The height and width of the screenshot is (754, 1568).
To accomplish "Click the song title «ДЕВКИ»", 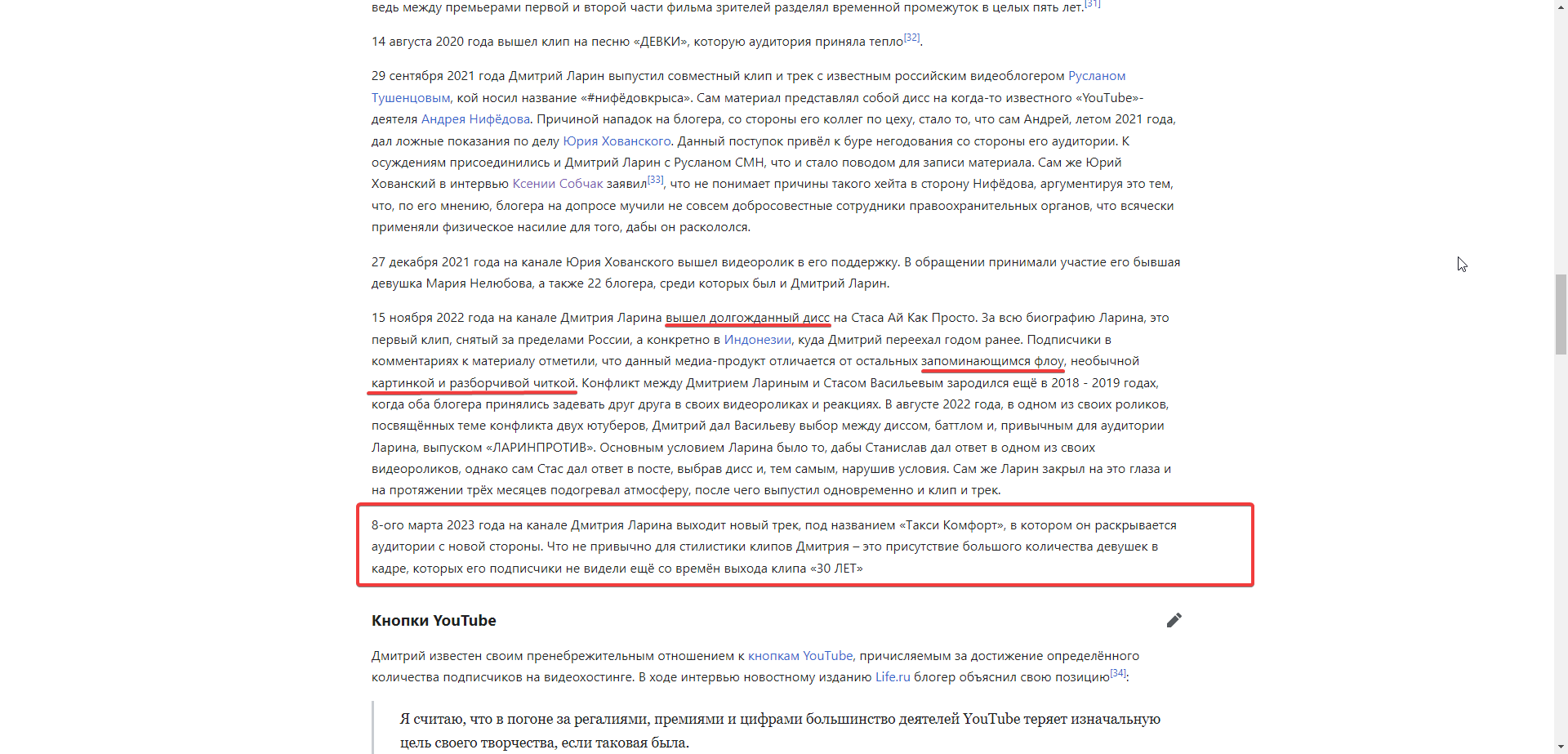I will click(x=661, y=42).
